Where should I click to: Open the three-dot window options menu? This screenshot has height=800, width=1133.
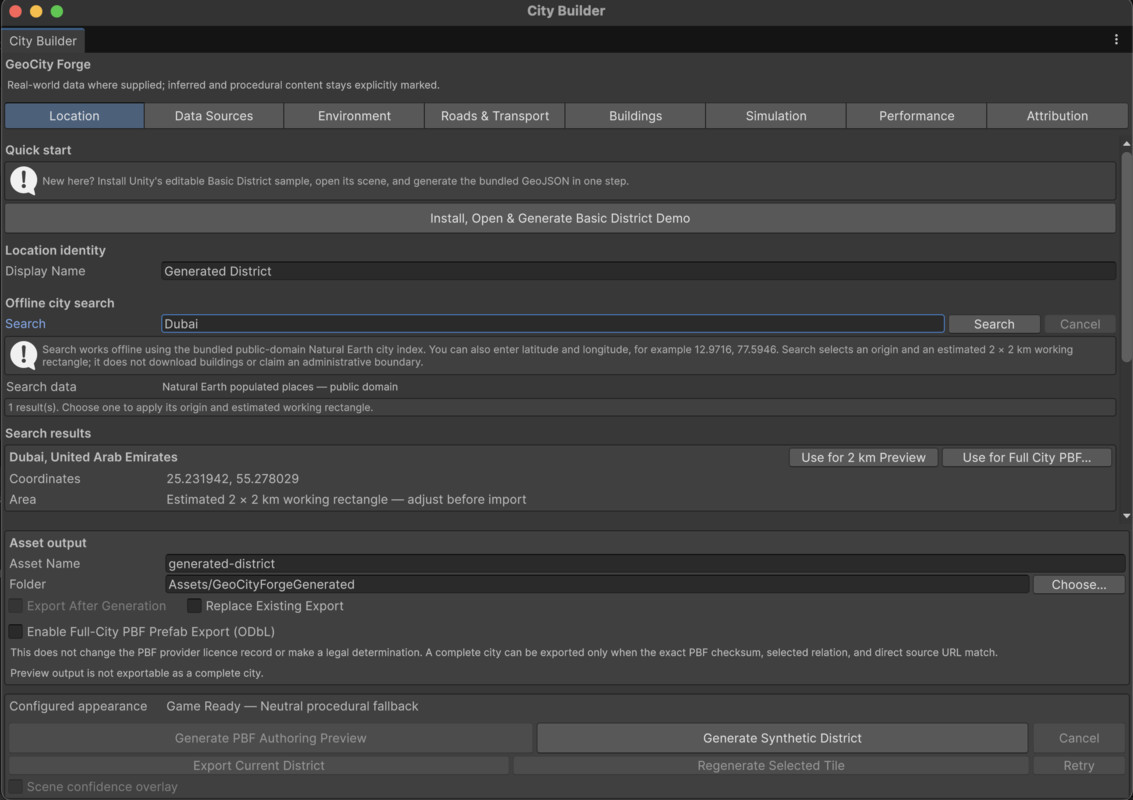pyautogui.click(x=1116, y=40)
